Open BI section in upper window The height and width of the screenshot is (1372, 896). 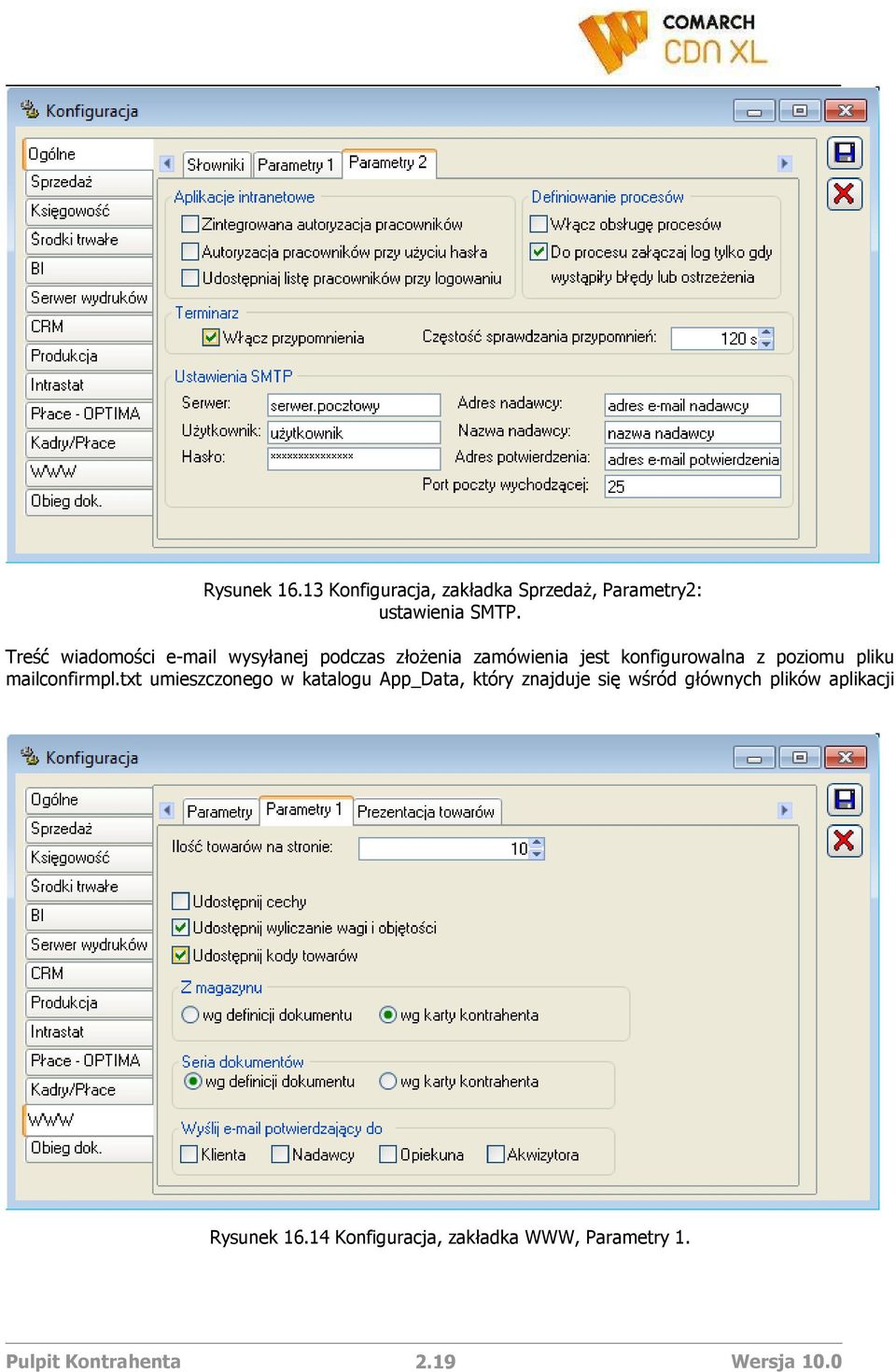point(90,269)
